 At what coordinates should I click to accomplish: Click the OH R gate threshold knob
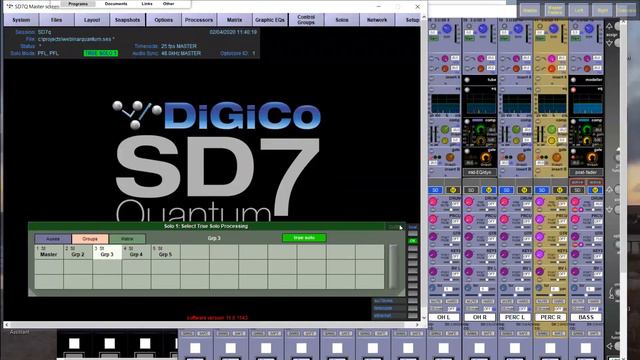(486, 157)
